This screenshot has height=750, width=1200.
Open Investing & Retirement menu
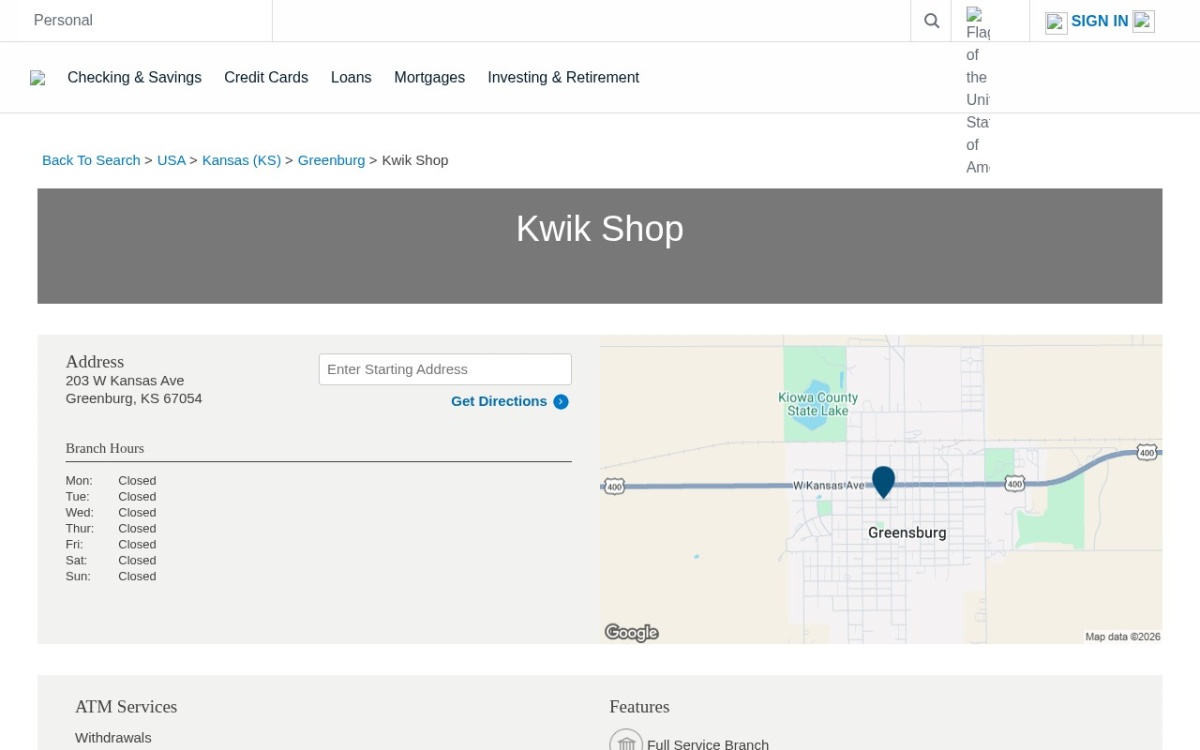point(563,77)
